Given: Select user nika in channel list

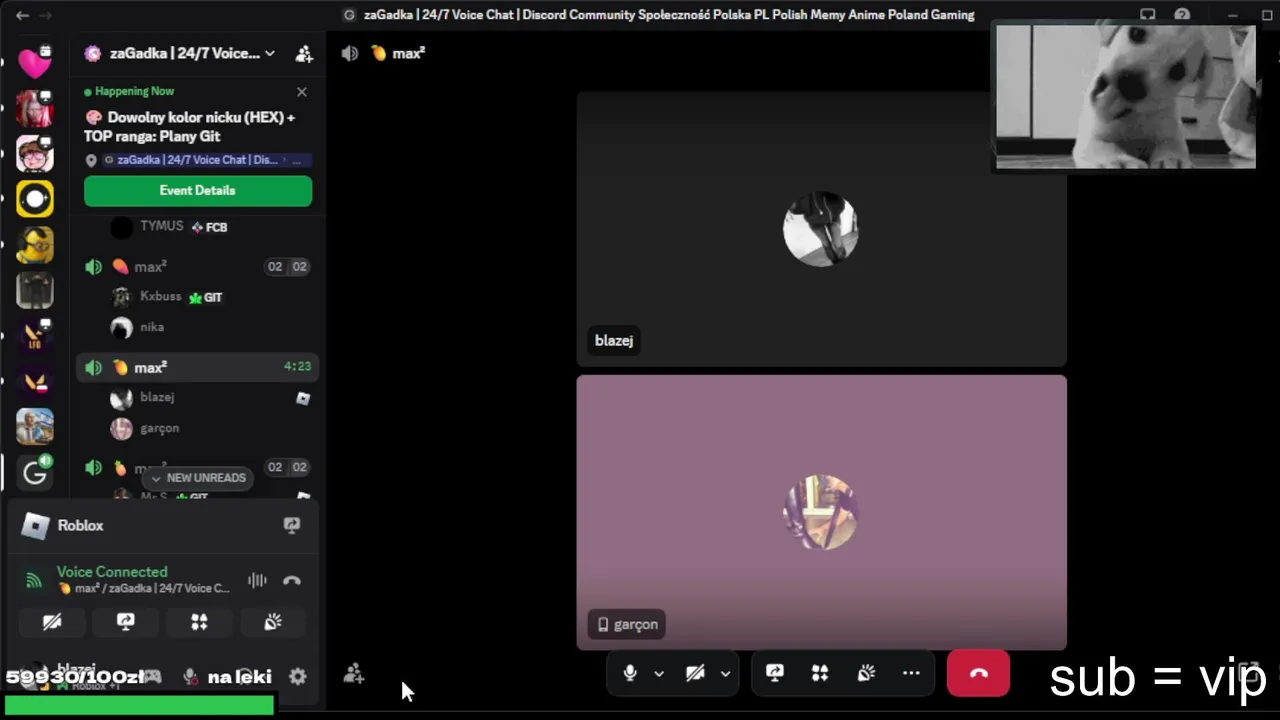Looking at the screenshot, I should (152, 327).
